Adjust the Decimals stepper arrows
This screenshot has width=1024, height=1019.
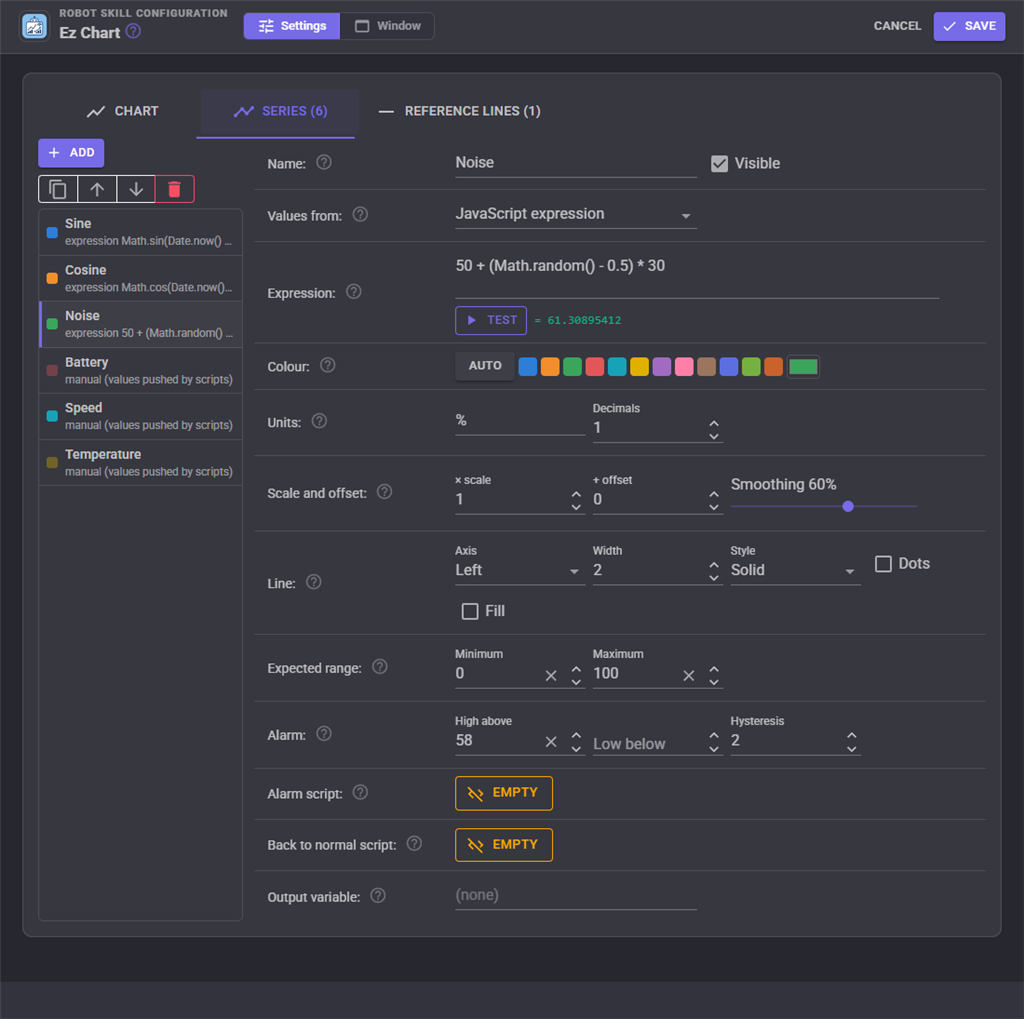pyautogui.click(x=714, y=430)
